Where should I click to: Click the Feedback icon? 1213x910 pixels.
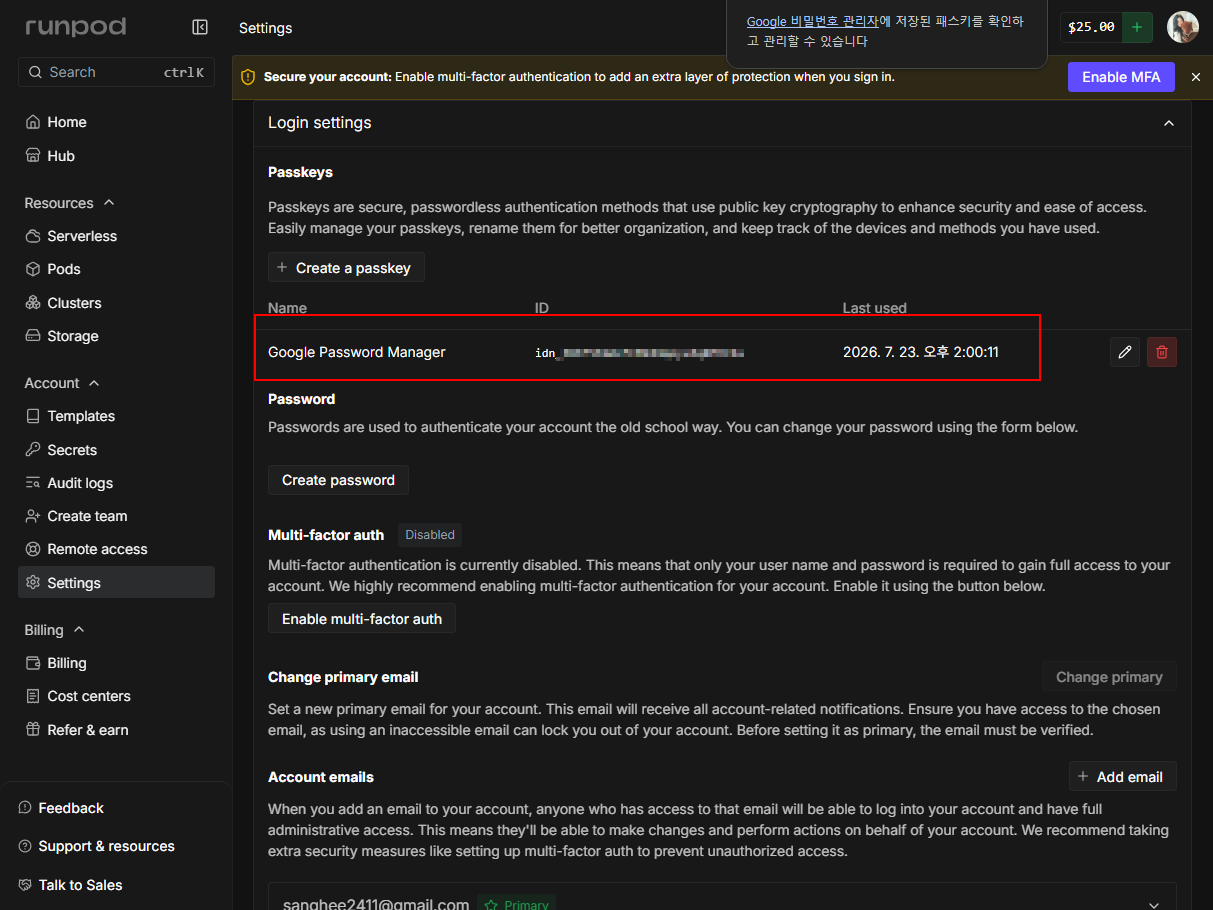tap(25, 808)
